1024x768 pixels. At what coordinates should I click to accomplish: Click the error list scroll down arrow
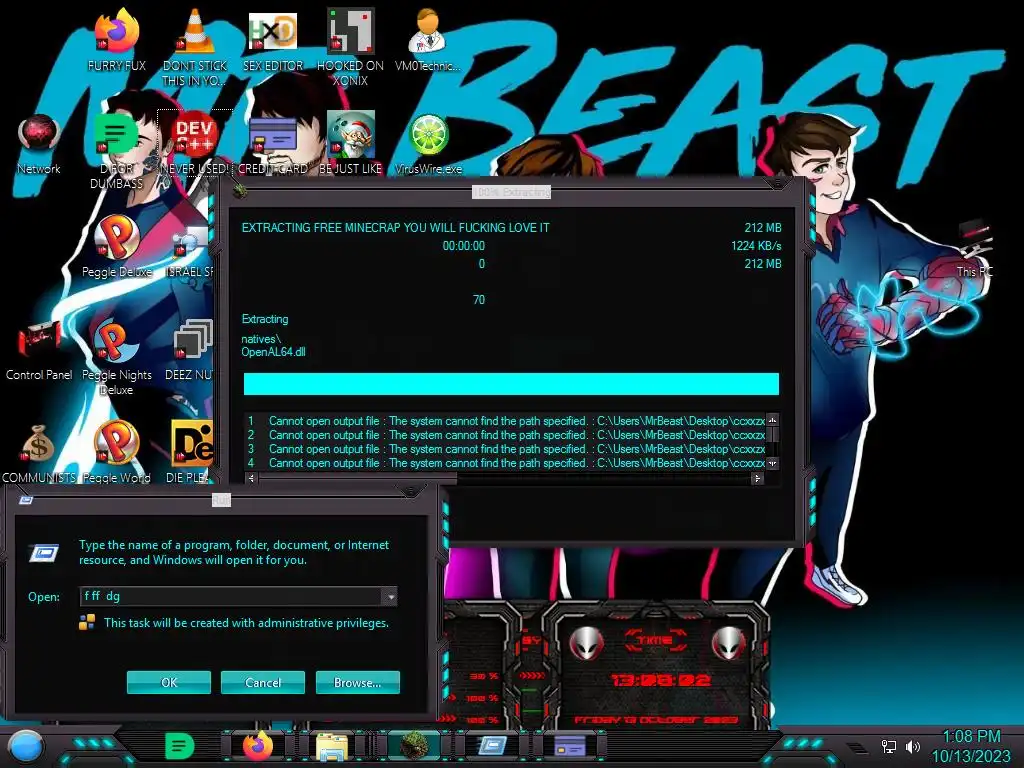pyautogui.click(x=773, y=463)
